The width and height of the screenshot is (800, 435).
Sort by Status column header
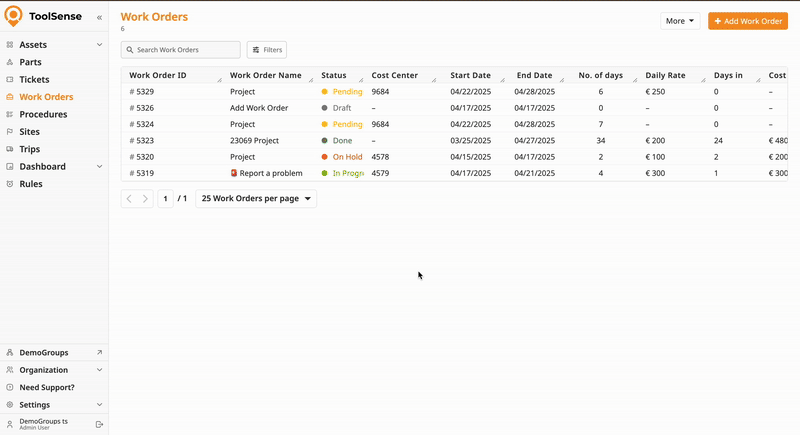[334, 75]
